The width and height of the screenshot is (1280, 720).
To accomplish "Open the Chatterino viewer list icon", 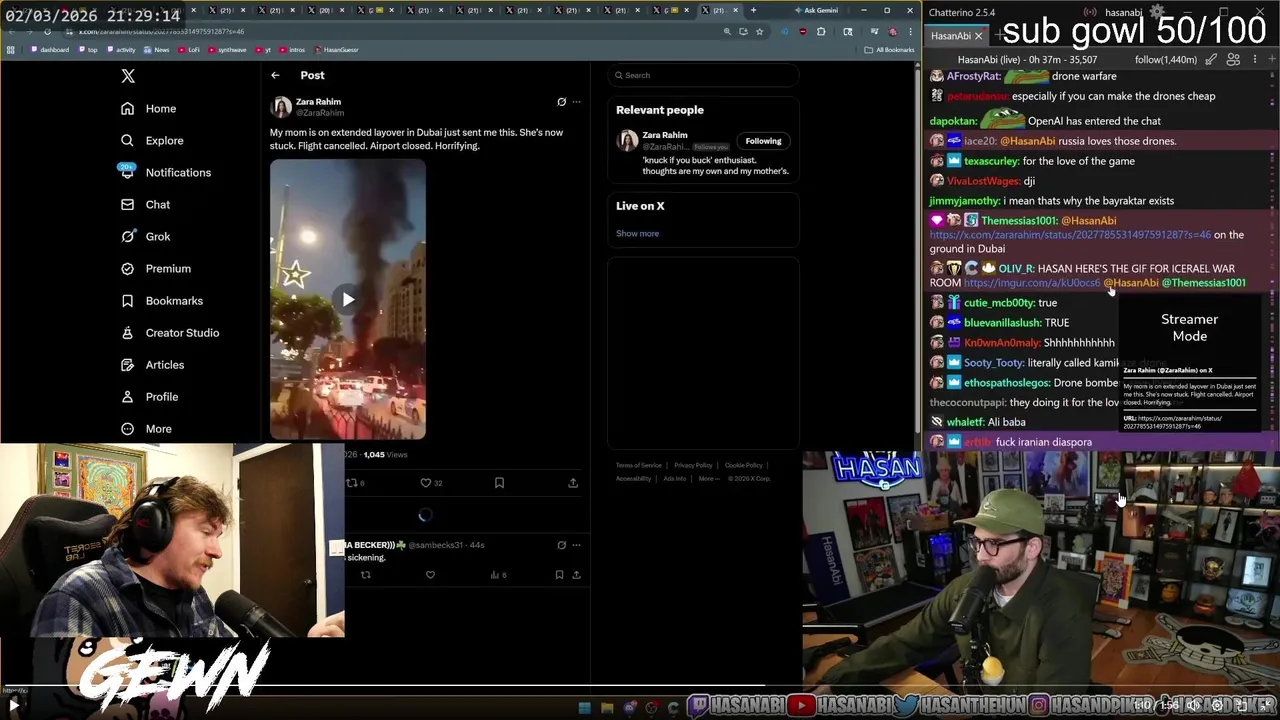I will coord(1233,60).
